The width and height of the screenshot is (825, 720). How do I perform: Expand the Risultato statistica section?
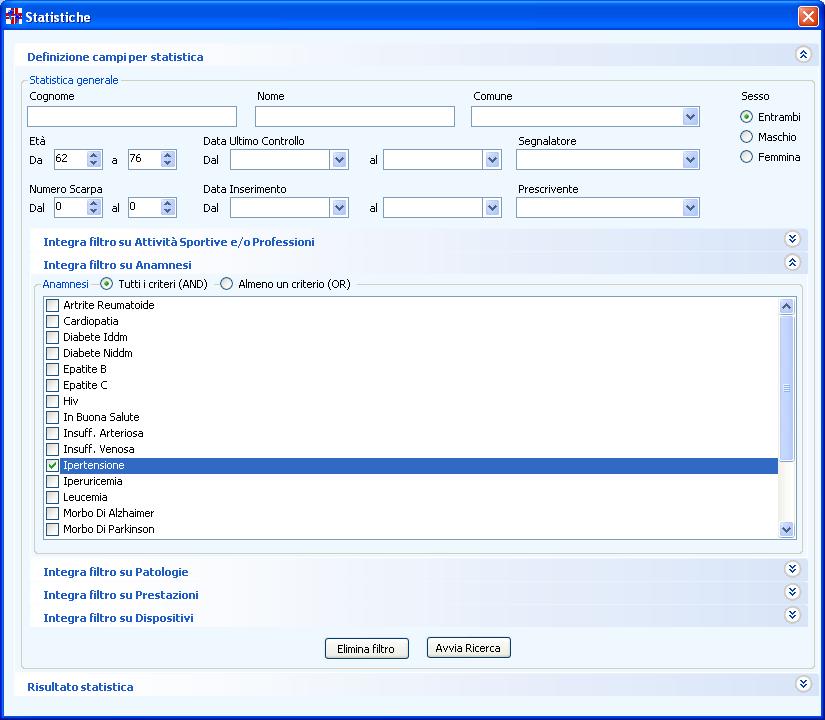click(x=802, y=685)
